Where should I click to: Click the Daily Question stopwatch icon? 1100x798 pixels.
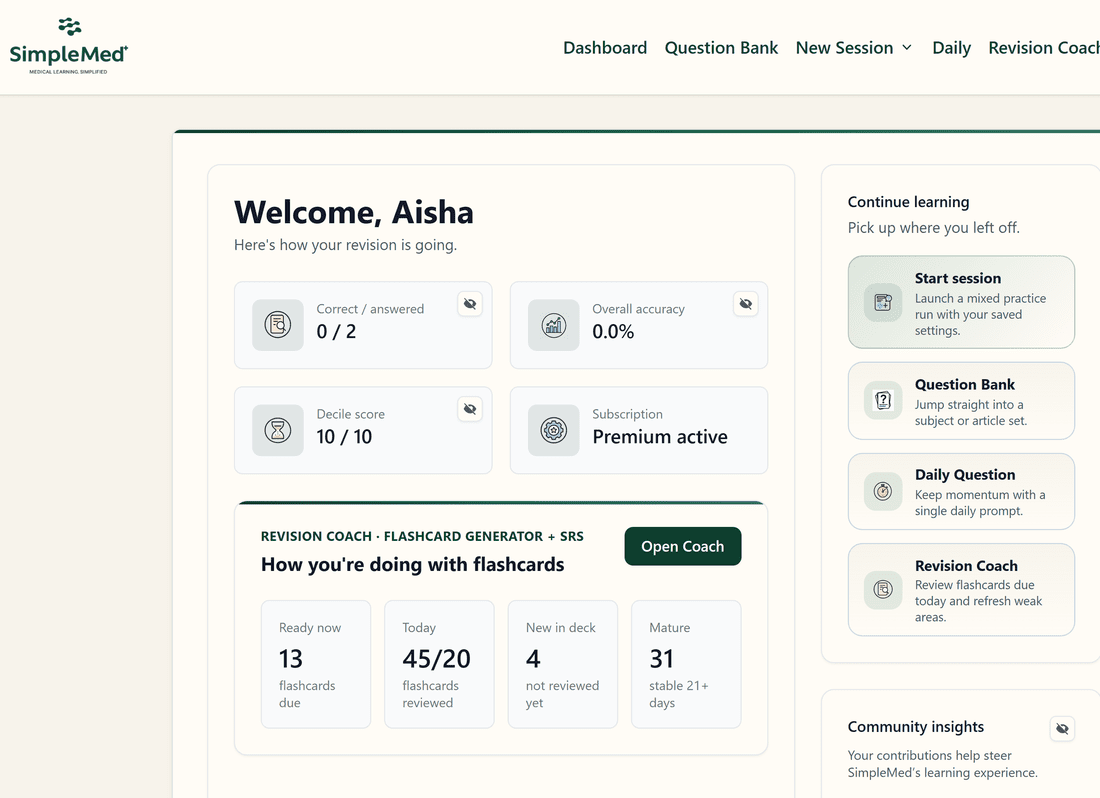(x=883, y=491)
